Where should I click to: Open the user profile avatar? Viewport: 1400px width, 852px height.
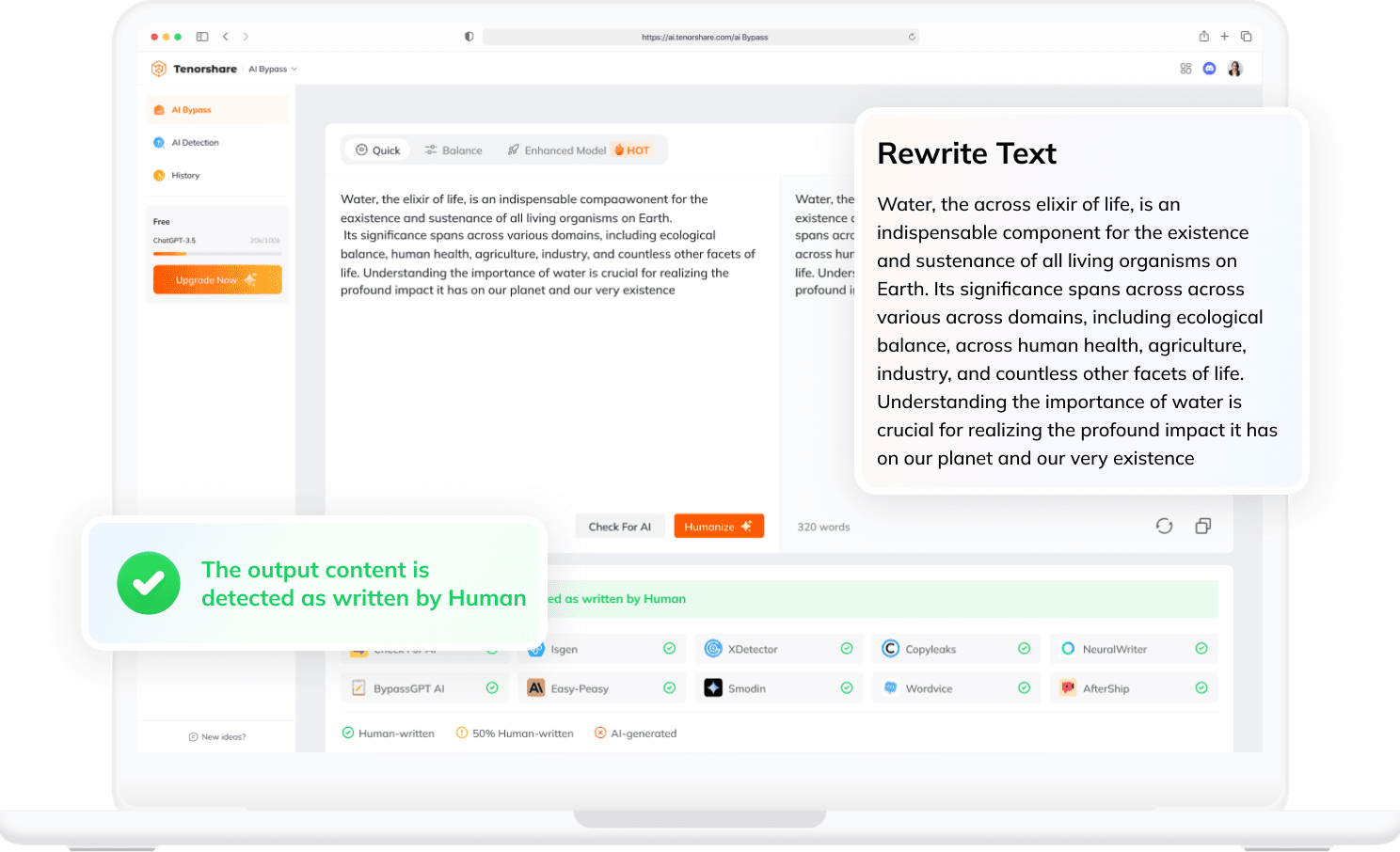1235,69
